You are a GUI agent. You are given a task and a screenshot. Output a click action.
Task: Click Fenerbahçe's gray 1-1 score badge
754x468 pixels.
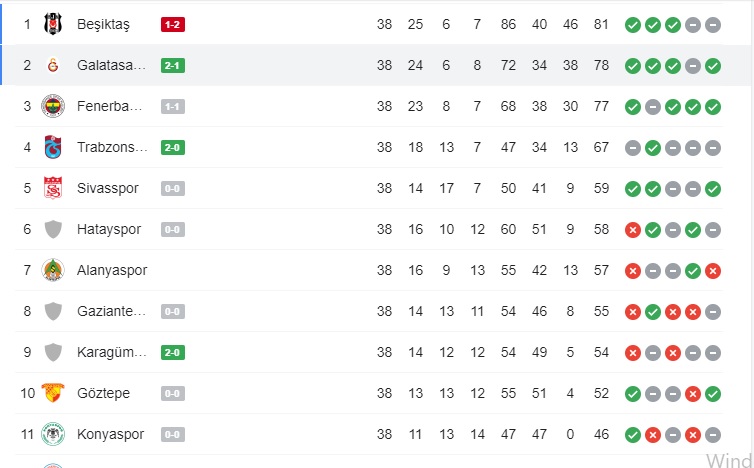pyautogui.click(x=172, y=106)
